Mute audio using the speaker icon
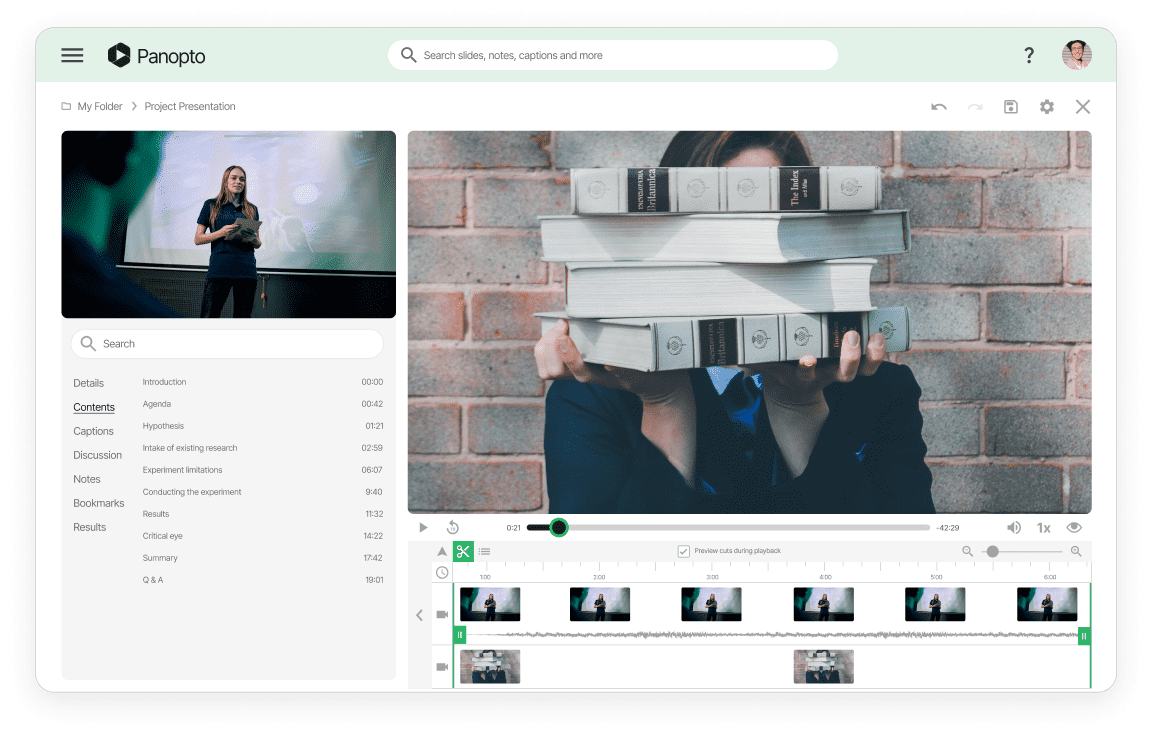 tap(1013, 528)
